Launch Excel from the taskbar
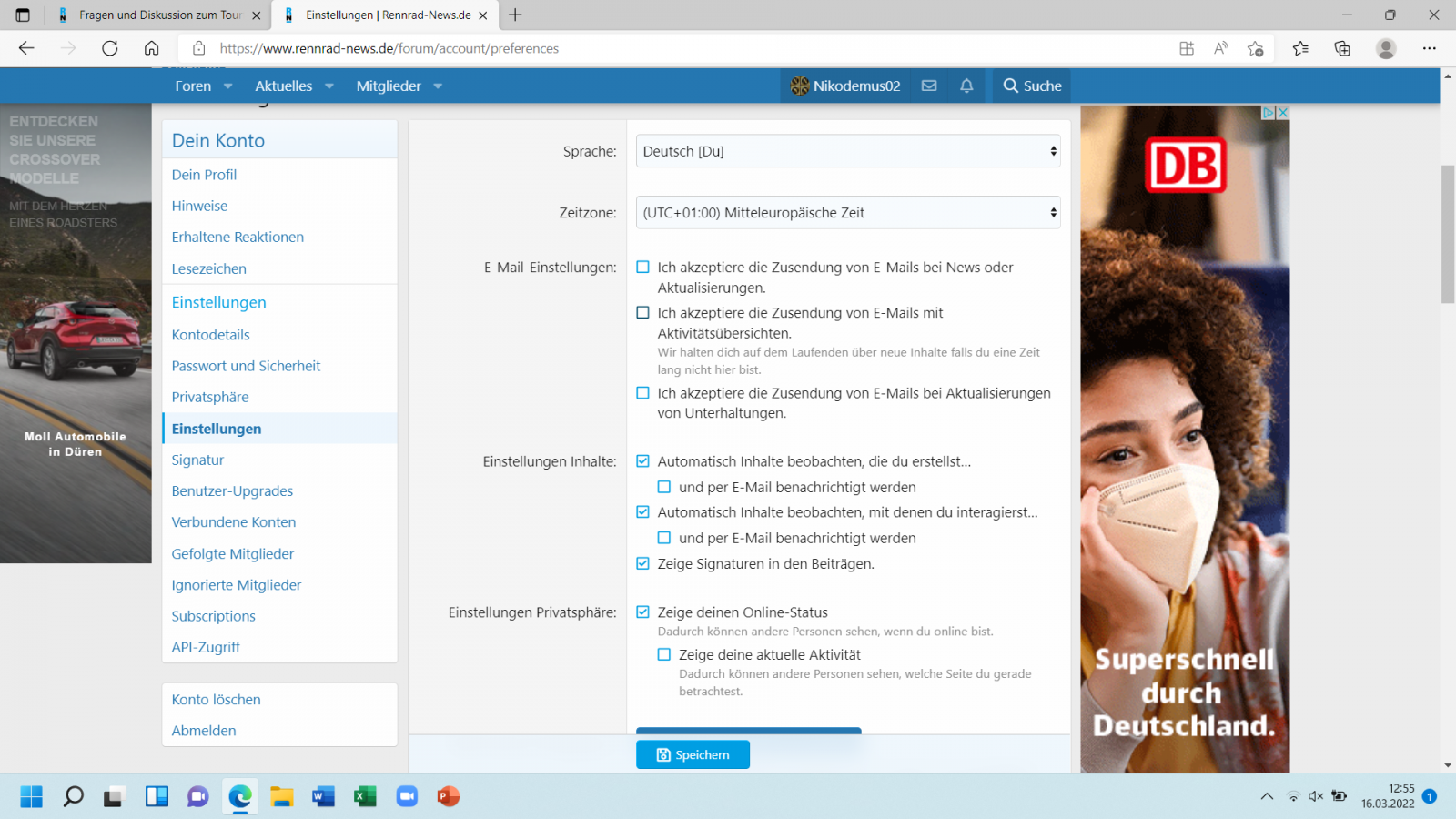Screen dimensions: 1456x819 pyautogui.click(x=365, y=796)
